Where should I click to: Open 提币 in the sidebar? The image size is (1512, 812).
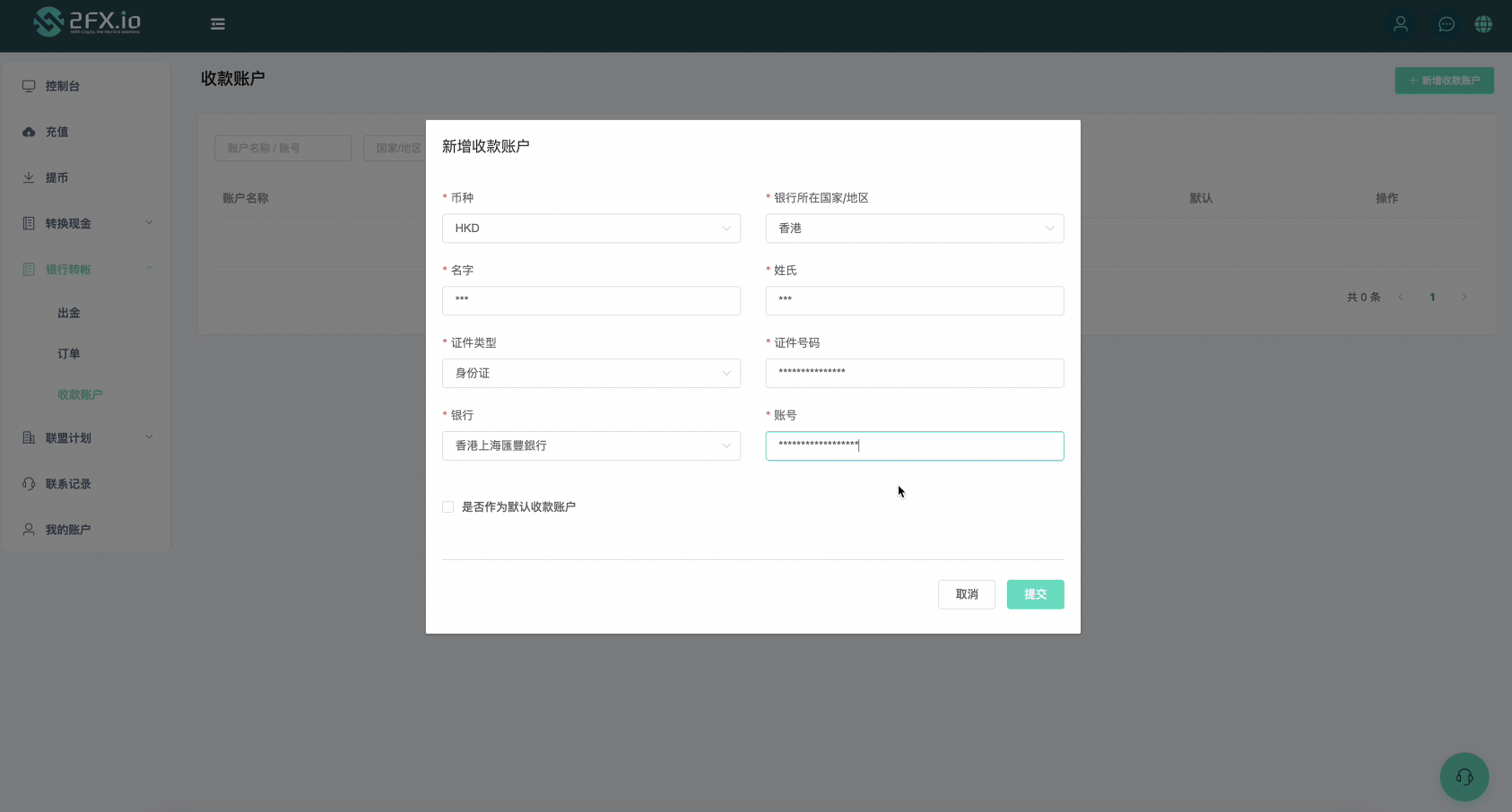[x=57, y=177]
